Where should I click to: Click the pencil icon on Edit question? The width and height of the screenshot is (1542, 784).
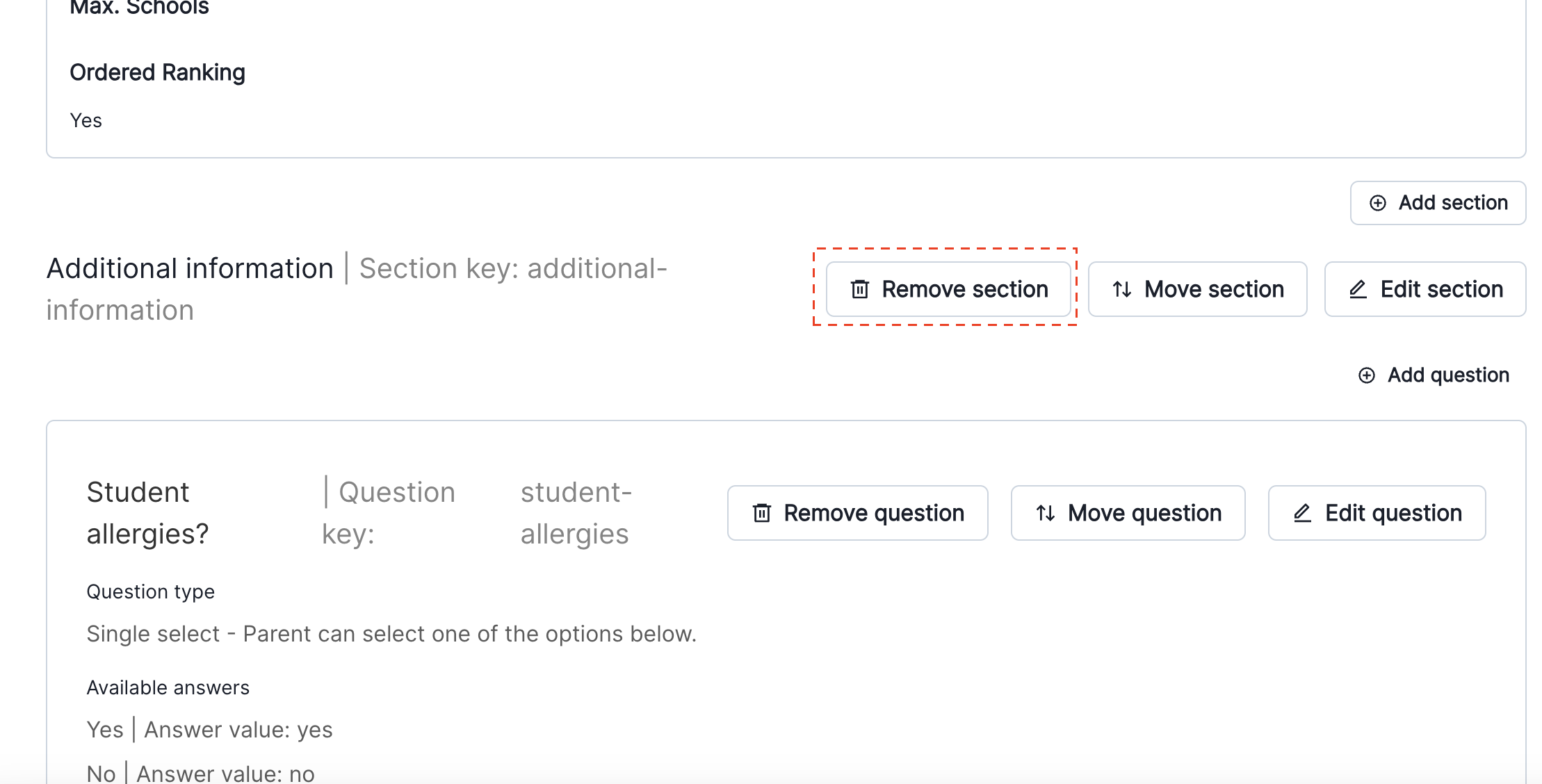pyautogui.click(x=1302, y=513)
